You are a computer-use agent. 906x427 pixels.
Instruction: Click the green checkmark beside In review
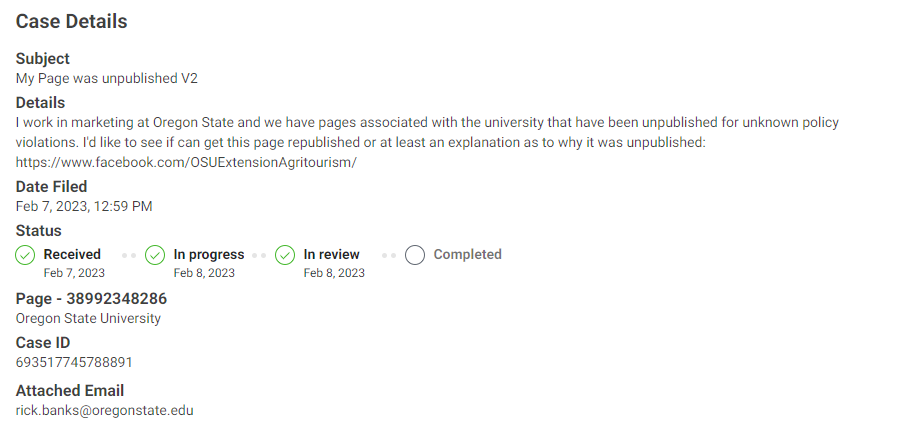coord(285,255)
